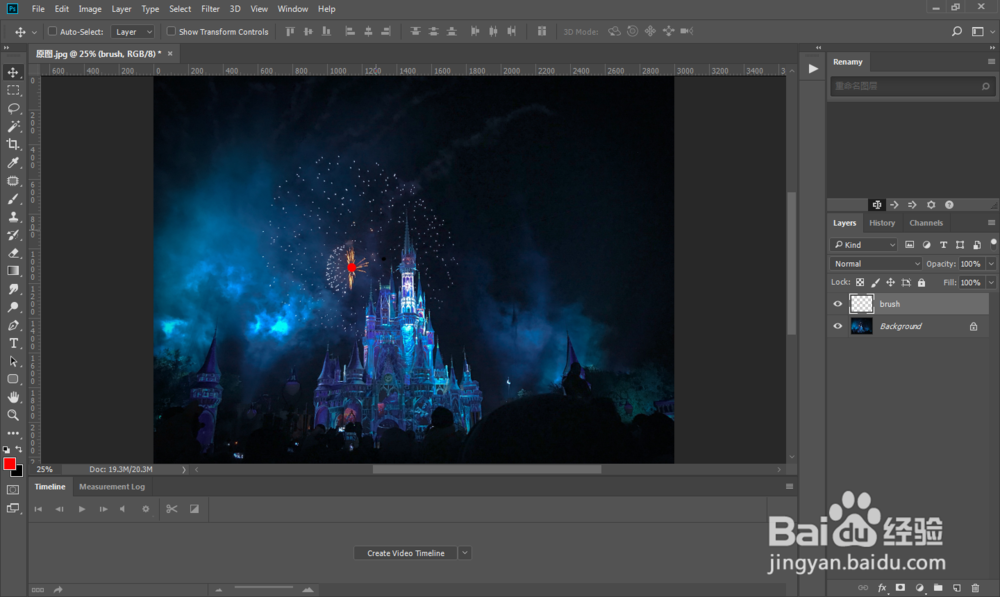
Task: Activate the Zoom tool in toolbar
Action: 14,415
